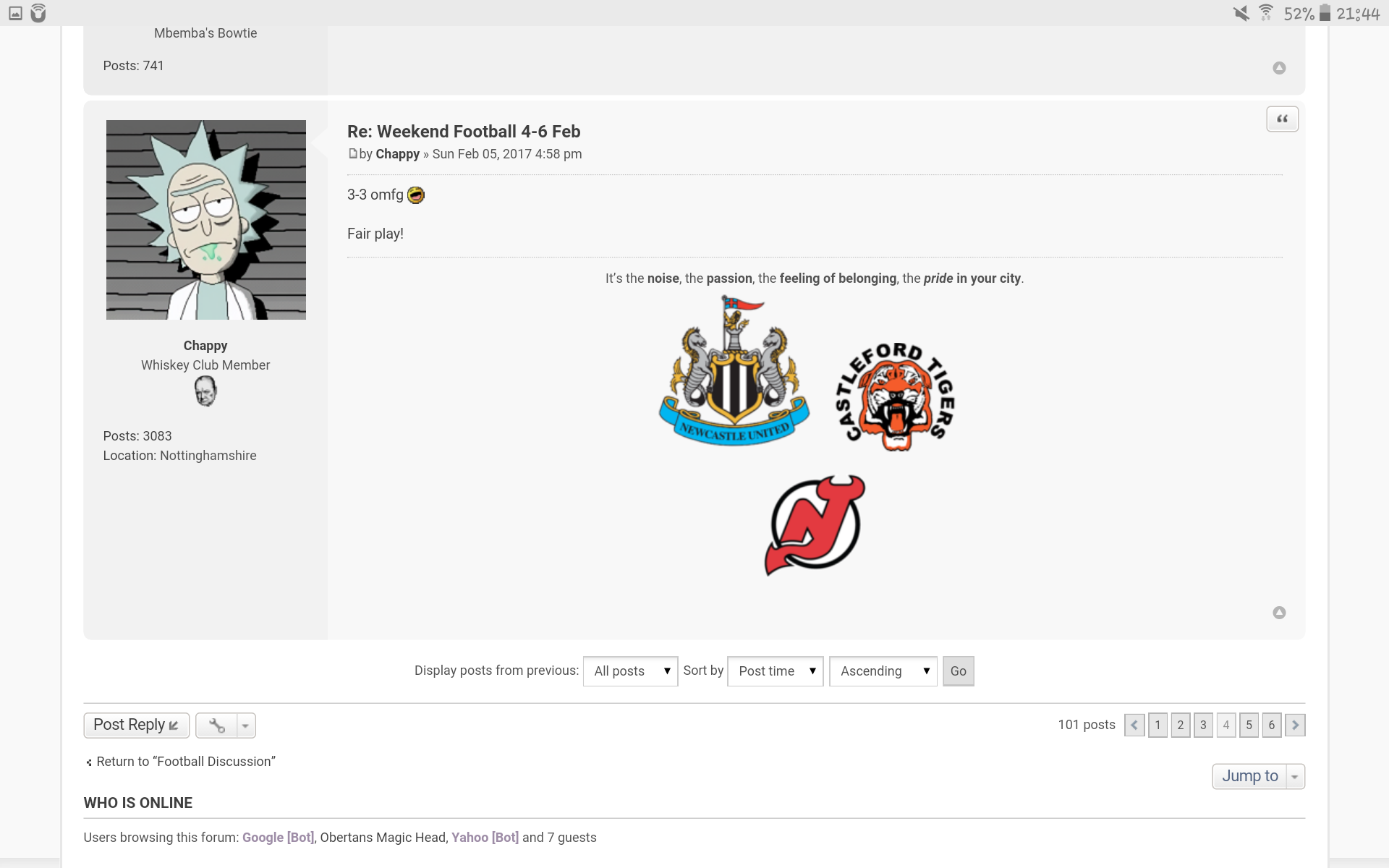The image size is (1389, 868).
Task: Open Chappy's Rick avatar image
Action: point(206,220)
